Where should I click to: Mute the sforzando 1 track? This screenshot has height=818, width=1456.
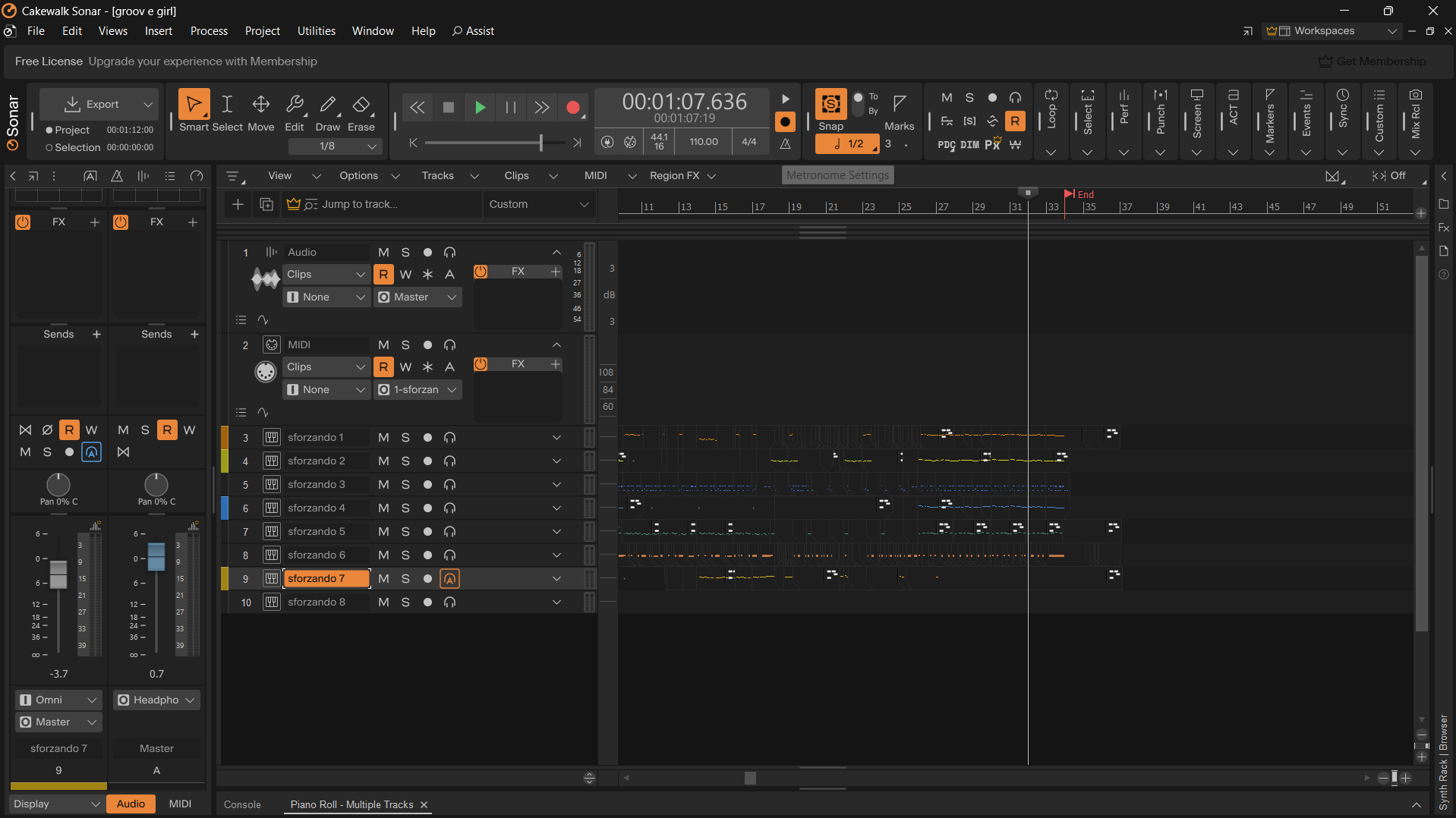[x=383, y=438]
